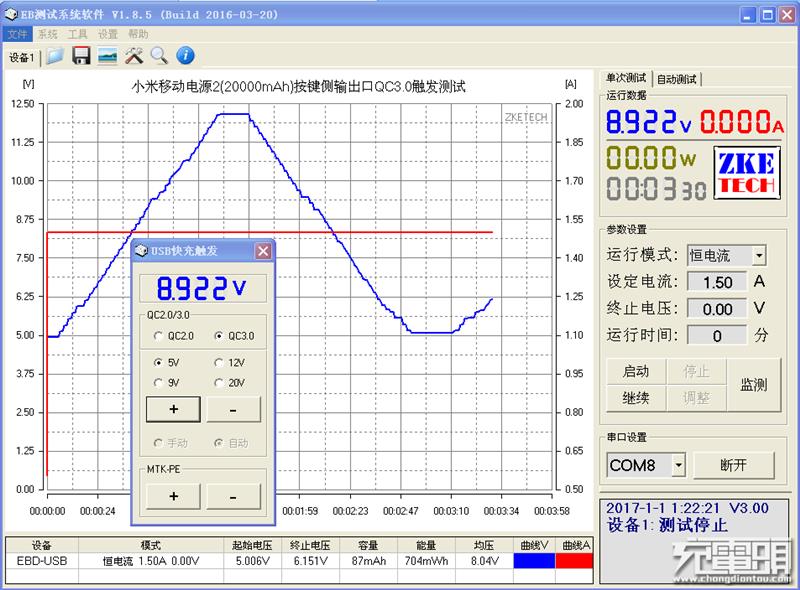Click the 终止电压 field showing 0.00

pos(717,309)
